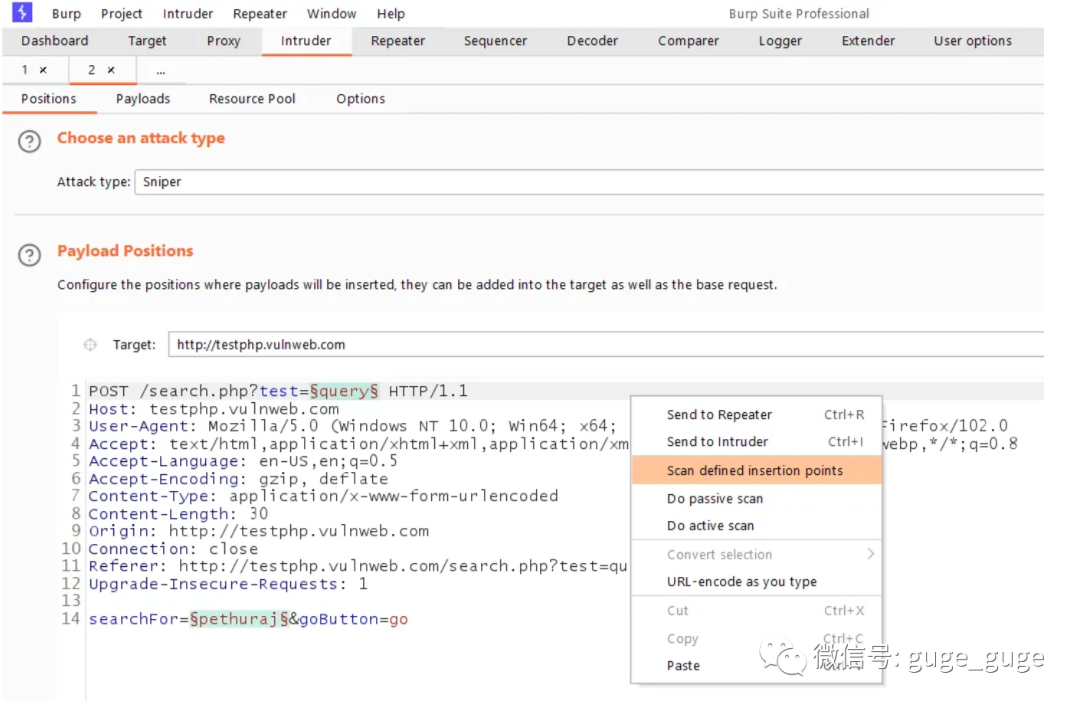Switch to the Dashboard tab
Image resolution: width=1080 pixels, height=708 pixels.
coord(54,41)
